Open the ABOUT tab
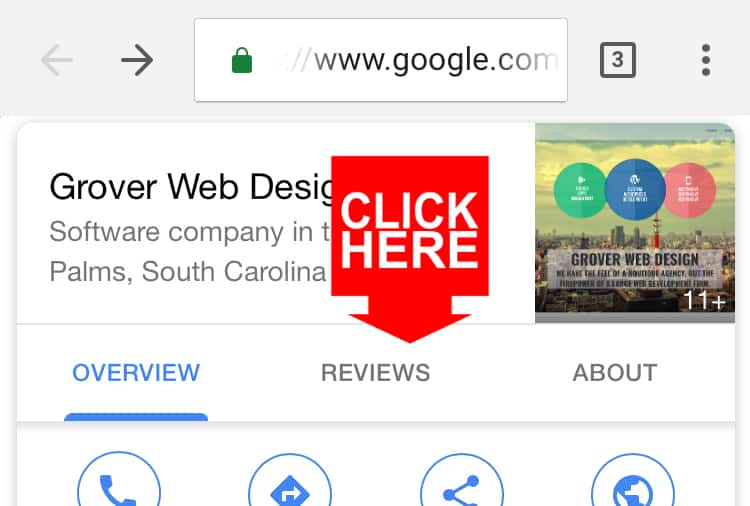This screenshot has width=750, height=506. tap(615, 373)
